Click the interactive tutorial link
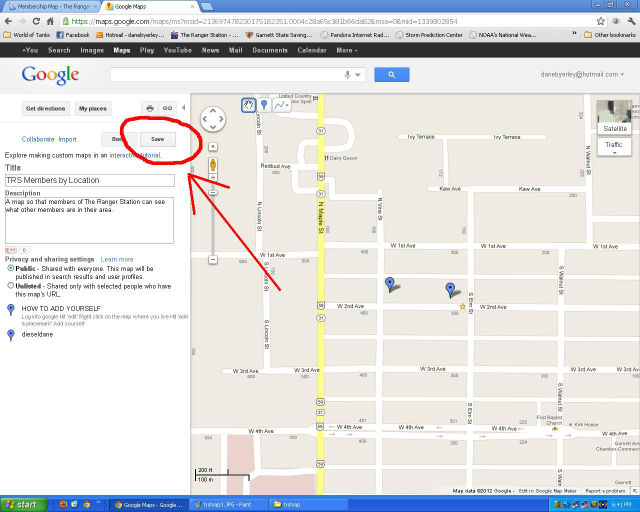 point(135,155)
